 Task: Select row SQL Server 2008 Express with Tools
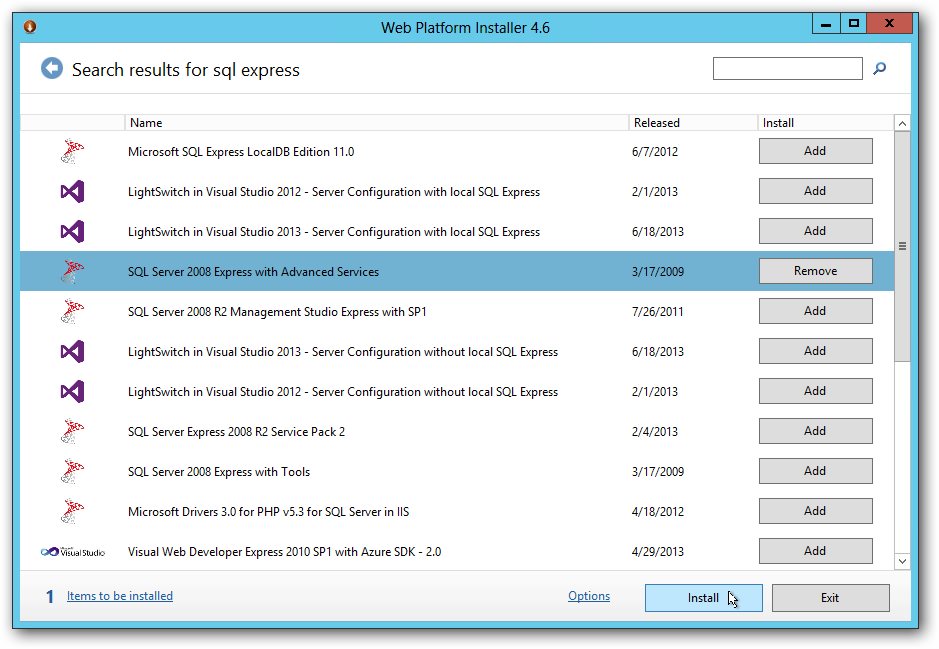coord(457,472)
